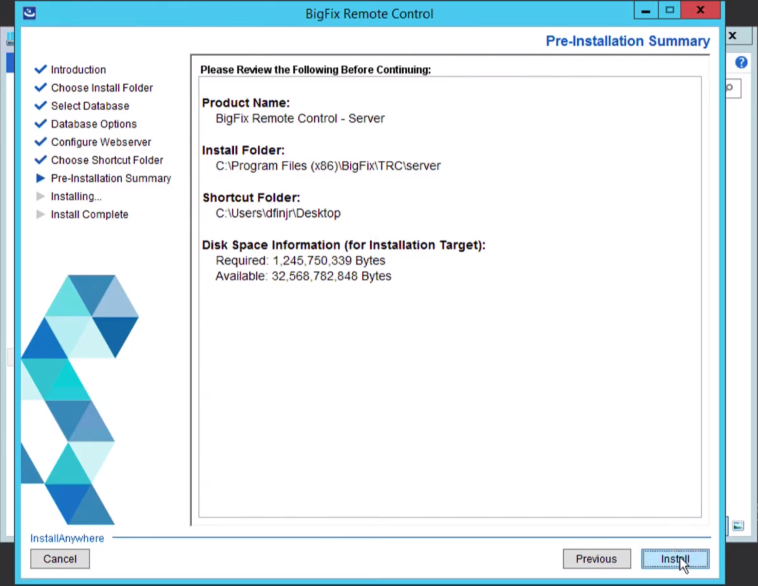Click the Install button

[x=675, y=559]
